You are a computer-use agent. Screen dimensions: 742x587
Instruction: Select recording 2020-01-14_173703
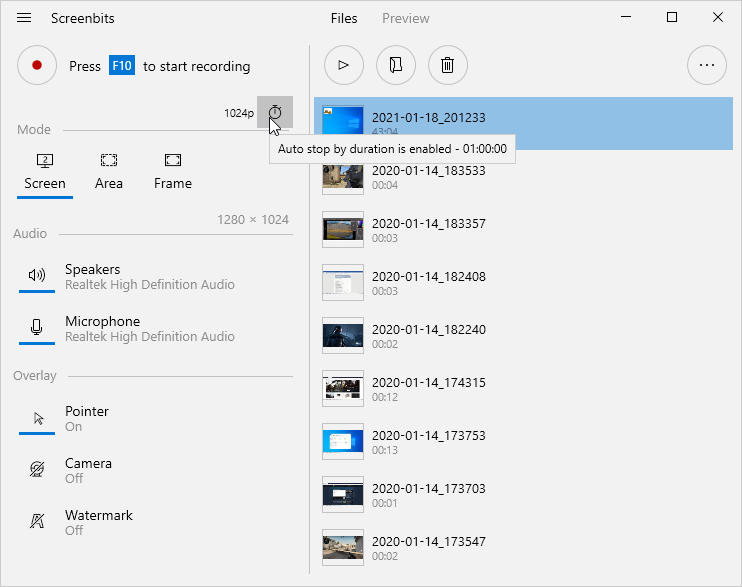tap(523, 495)
